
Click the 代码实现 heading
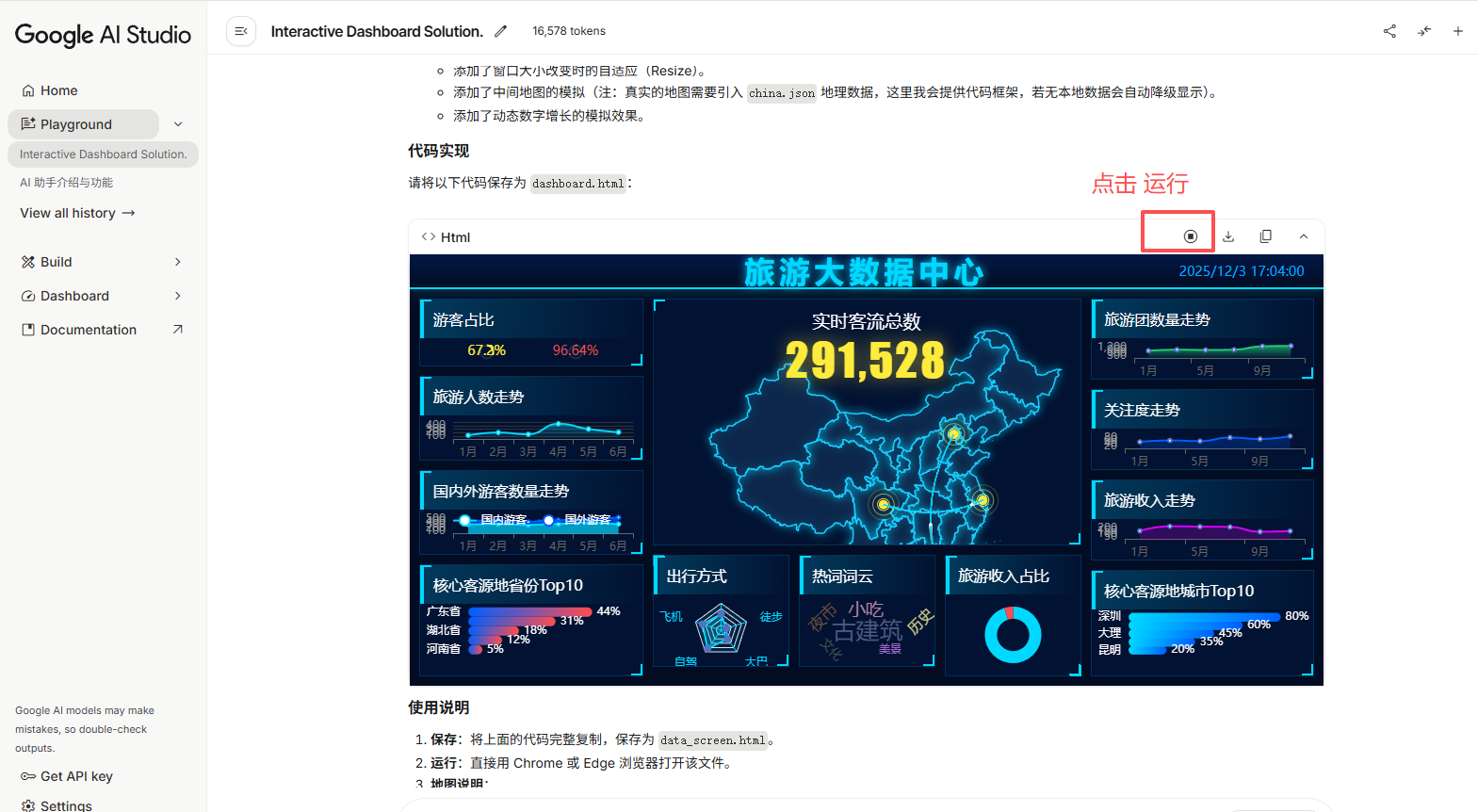point(438,151)
